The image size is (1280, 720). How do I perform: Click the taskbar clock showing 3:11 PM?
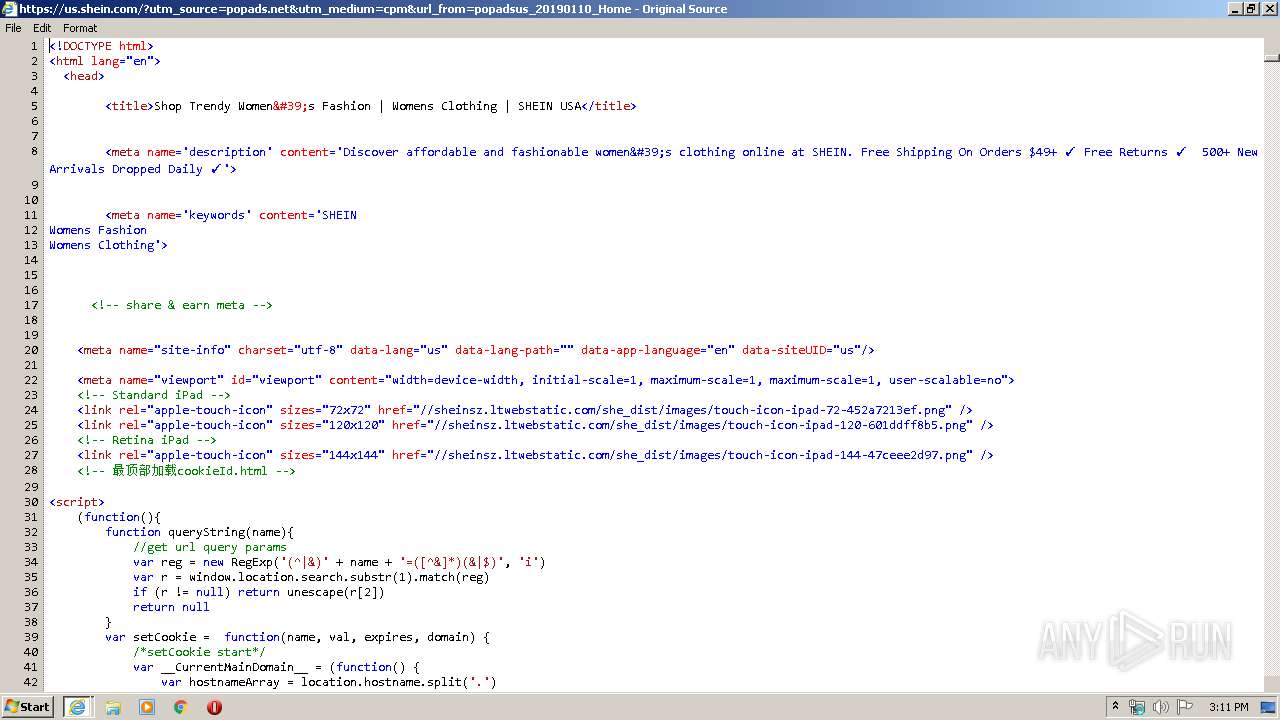[x=1228, y=707]
